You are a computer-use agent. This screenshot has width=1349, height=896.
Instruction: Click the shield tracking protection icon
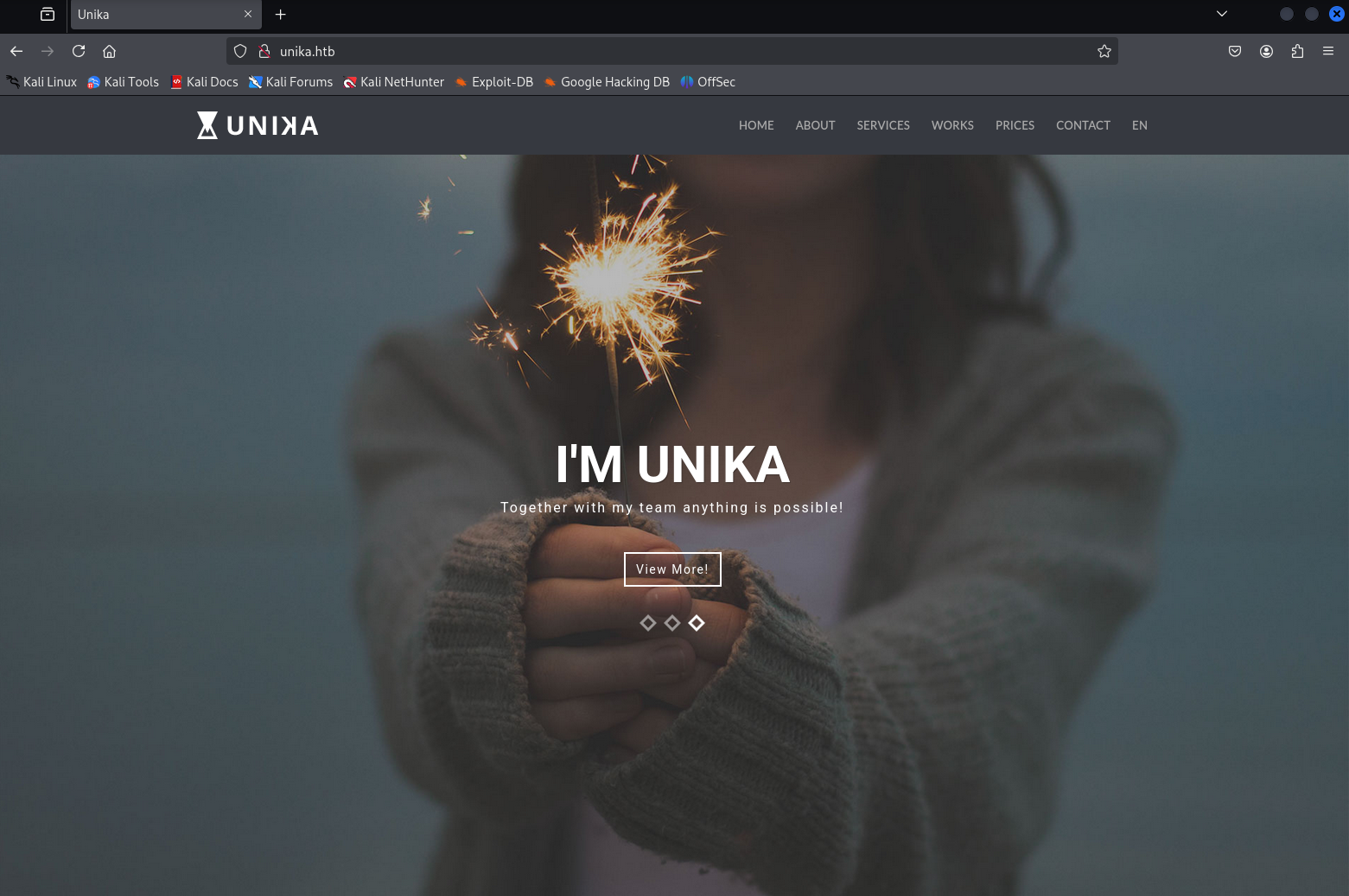[x=240, y=51]
